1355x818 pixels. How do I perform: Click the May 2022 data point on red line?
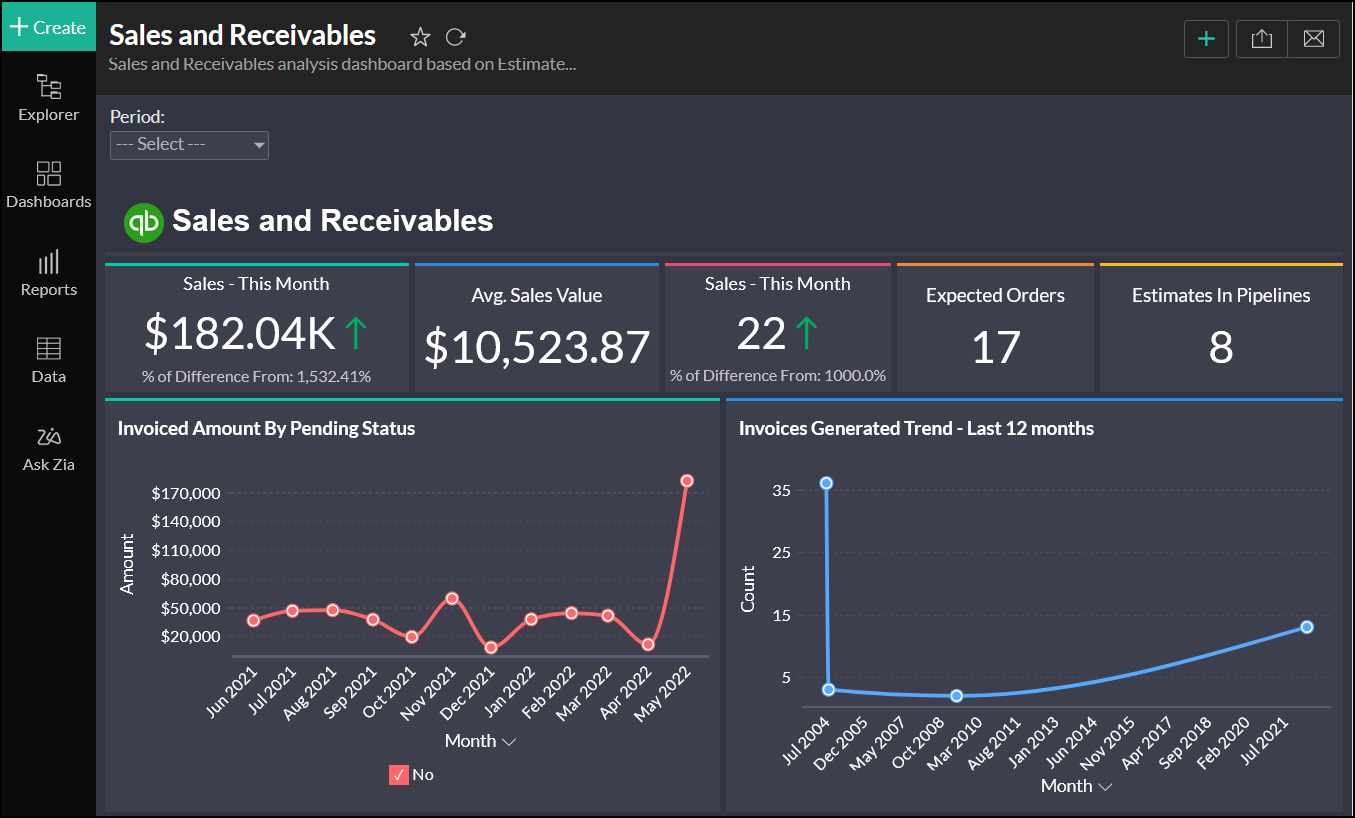click(x=687, y=481)
